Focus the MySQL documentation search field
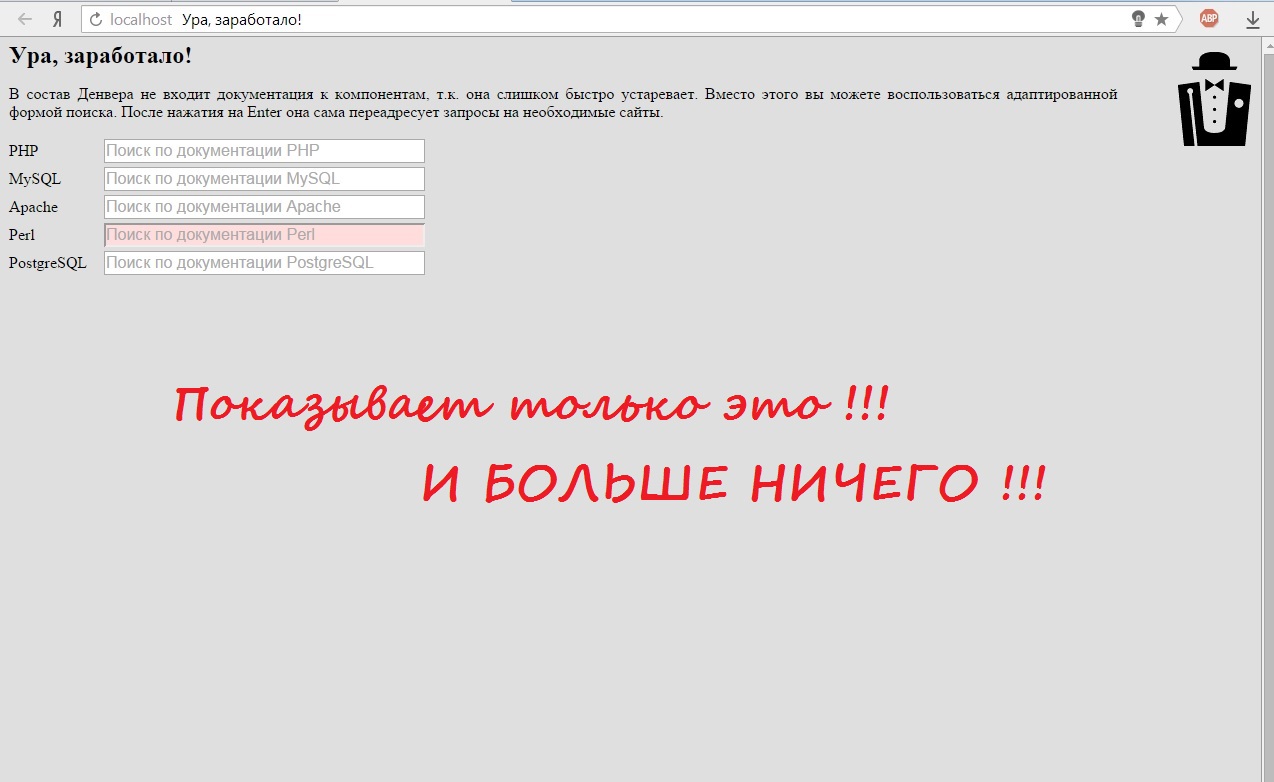Image resolution: width=1274 pixels, height=782 pixels. (264, 179)
